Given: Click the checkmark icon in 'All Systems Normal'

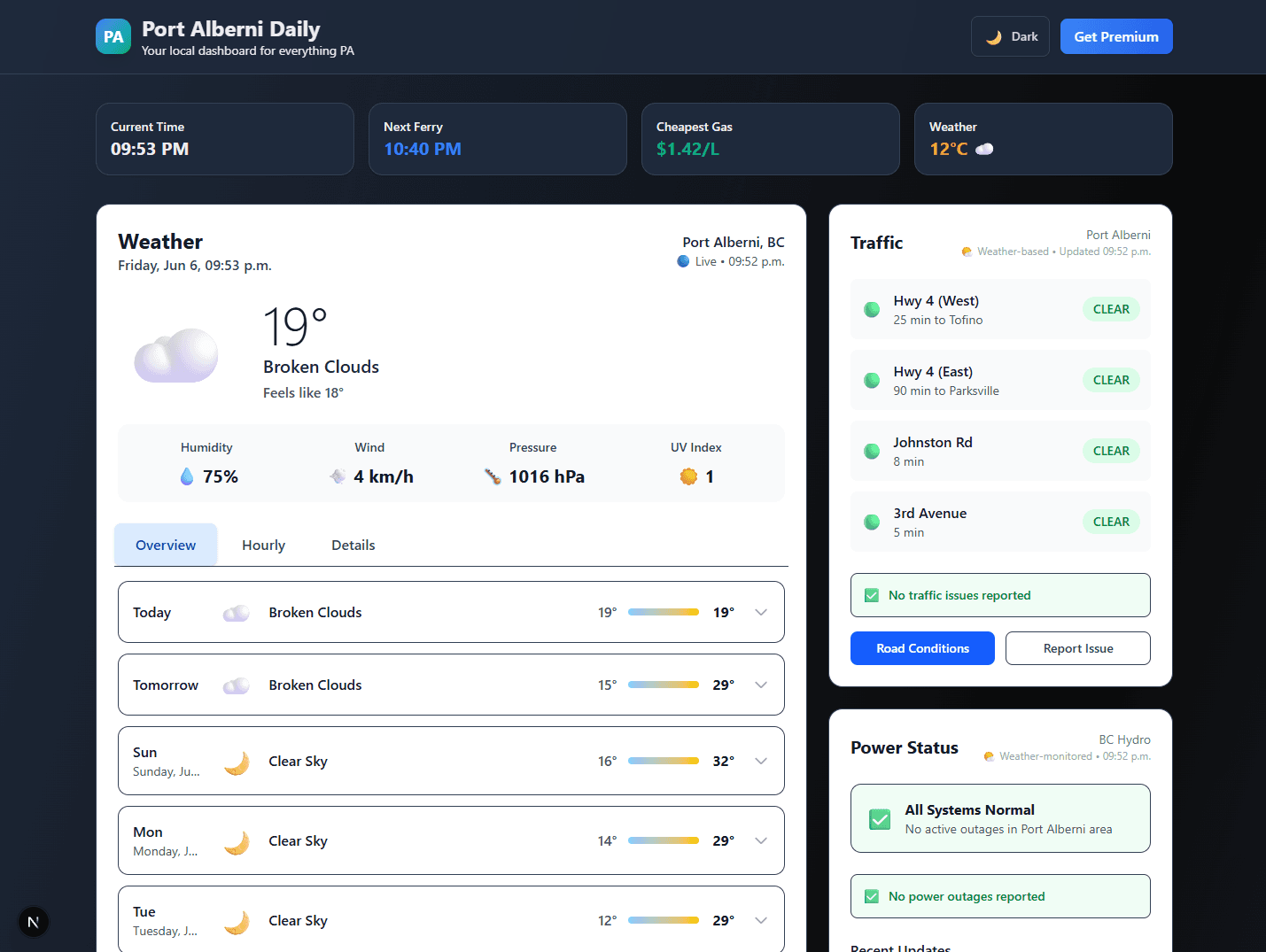Looking at the screenshot, I should click(879, 819).
